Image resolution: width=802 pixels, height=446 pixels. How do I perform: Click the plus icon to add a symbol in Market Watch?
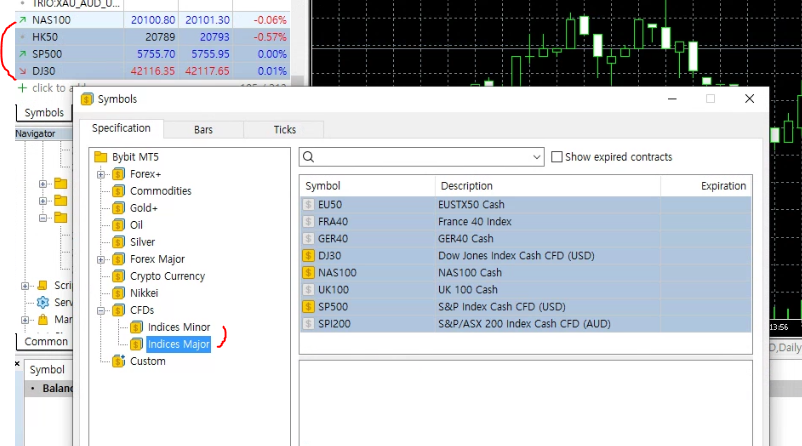[22, 88]
